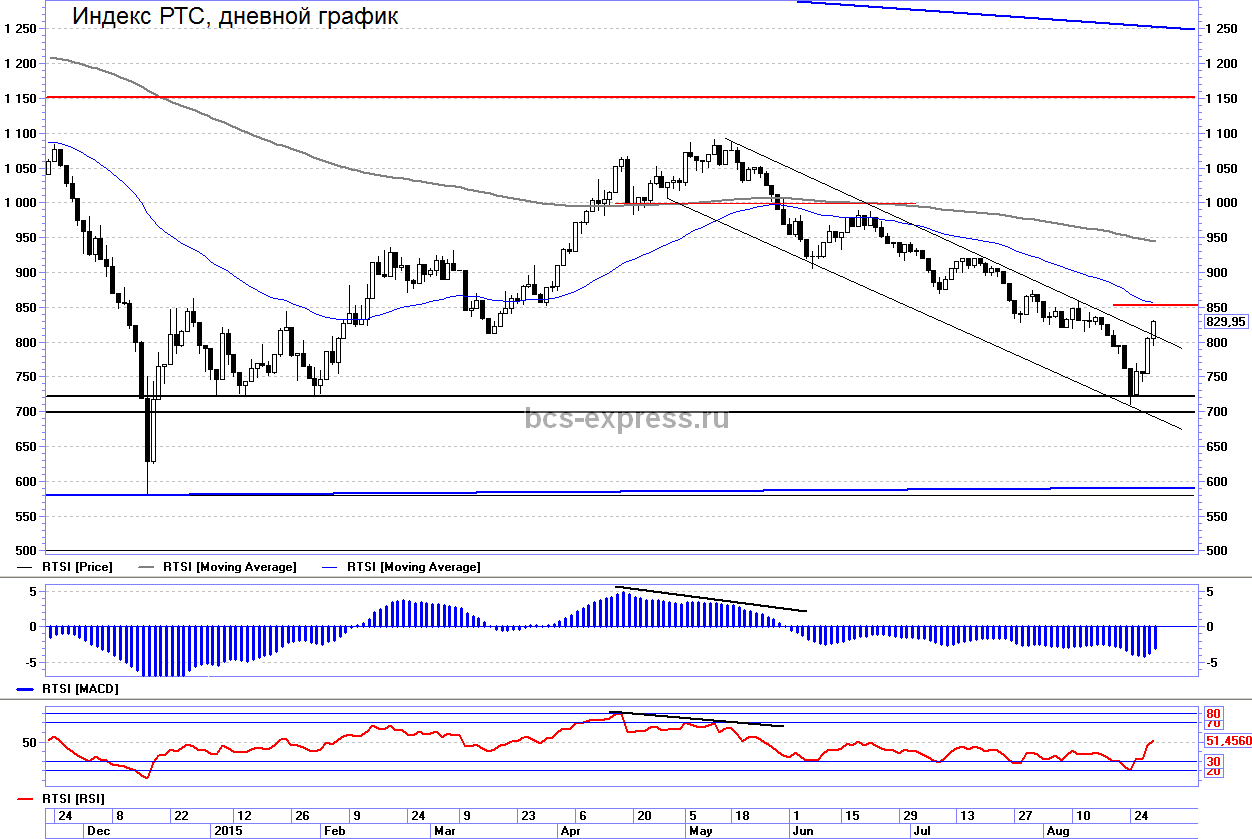Viewport: 1252px width, 839px height.
Task: Click the 1 000 label on right price axis
Action: pyautogui.click(x=1222, y=203)
